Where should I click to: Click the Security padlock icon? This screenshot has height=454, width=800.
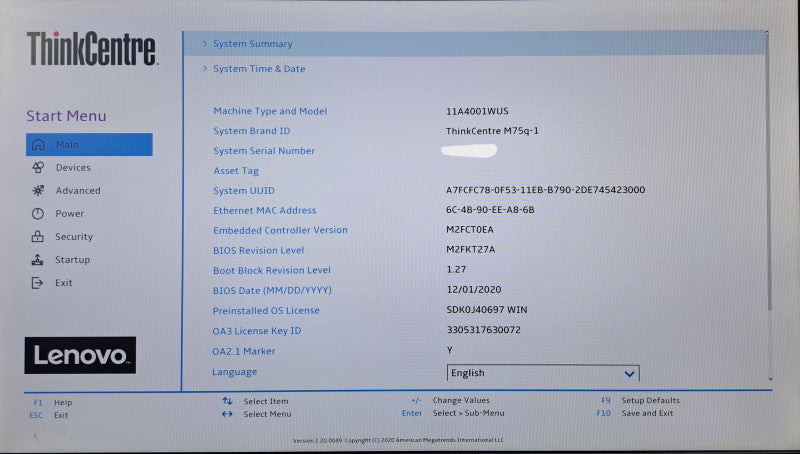[38, 237]
